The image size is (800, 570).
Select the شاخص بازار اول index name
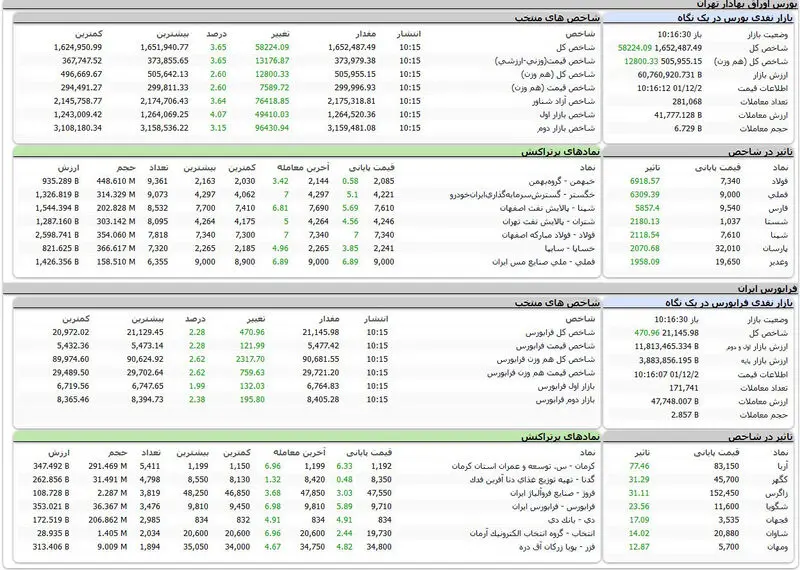pyautogui.click(x=567, y=115)
